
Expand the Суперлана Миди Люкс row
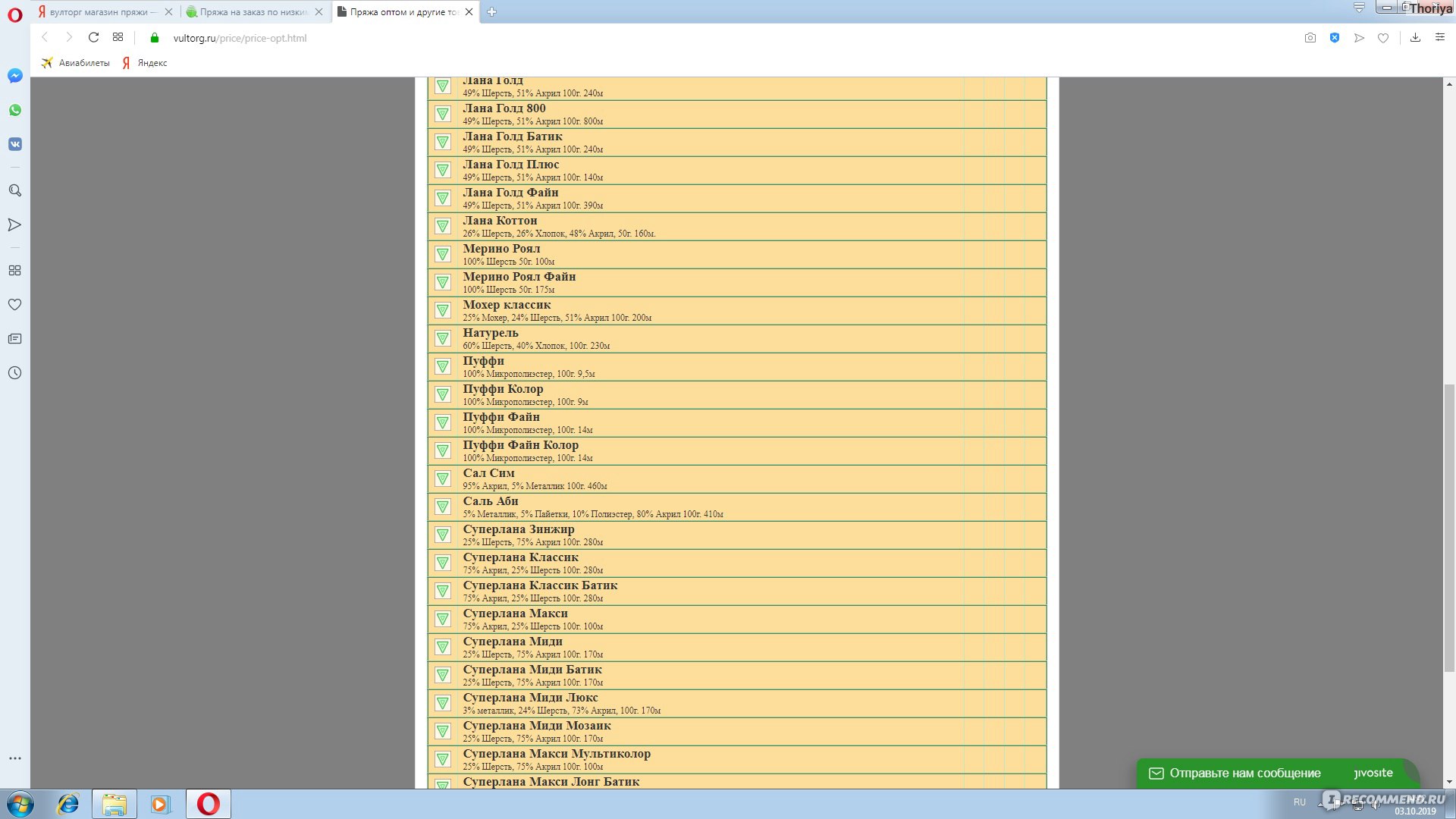coord(443,704)
